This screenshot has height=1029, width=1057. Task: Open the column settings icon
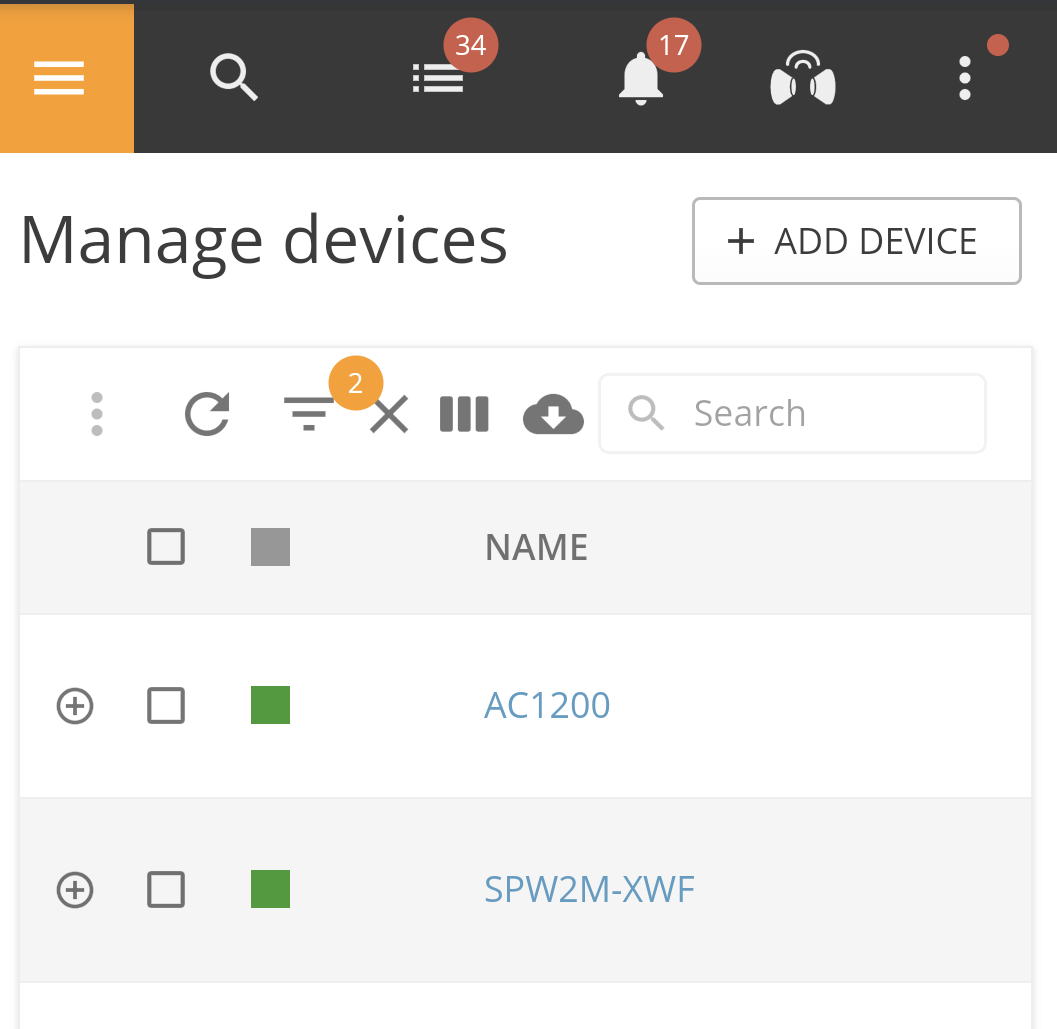[464, 413]
